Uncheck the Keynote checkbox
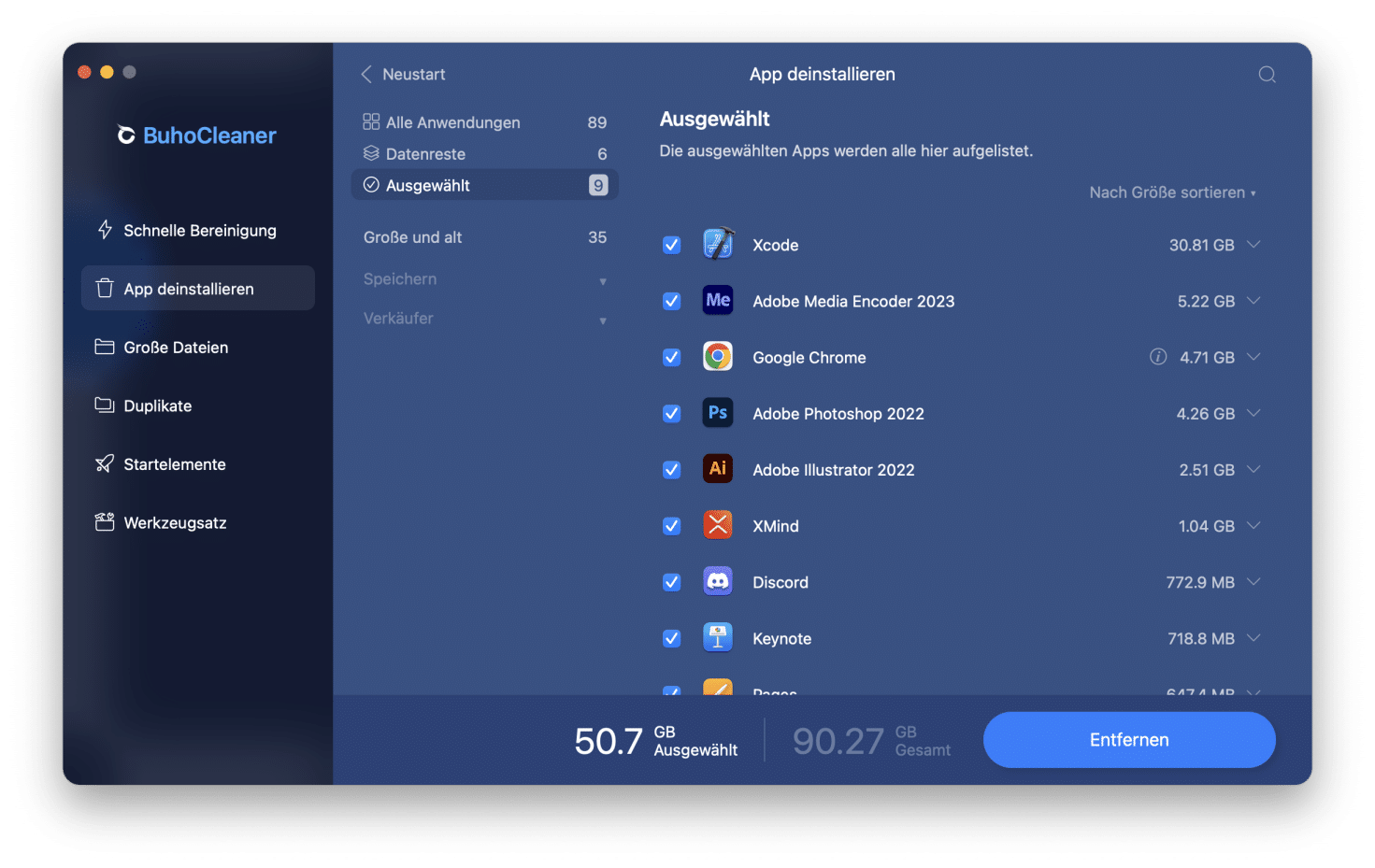This screenshot has height=868, width=1375. 671,638
